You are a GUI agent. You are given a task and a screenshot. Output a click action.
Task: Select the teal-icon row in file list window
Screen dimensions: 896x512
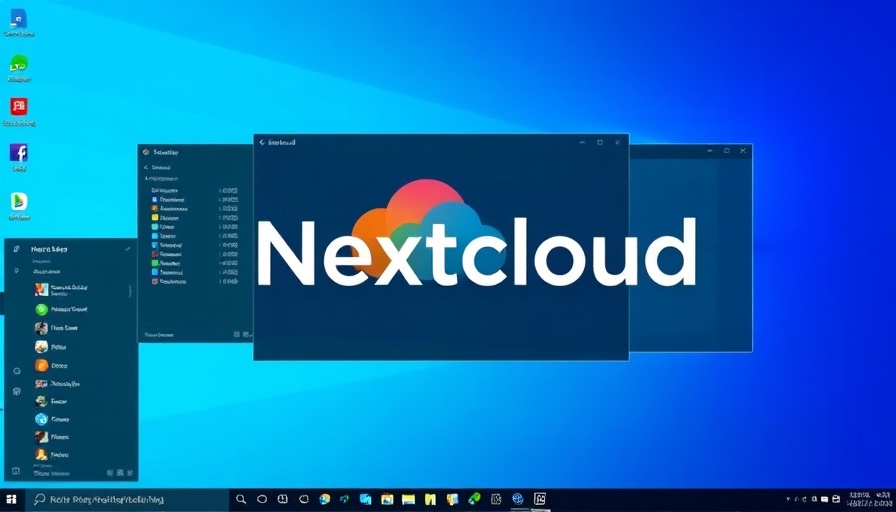click(195, 227)
